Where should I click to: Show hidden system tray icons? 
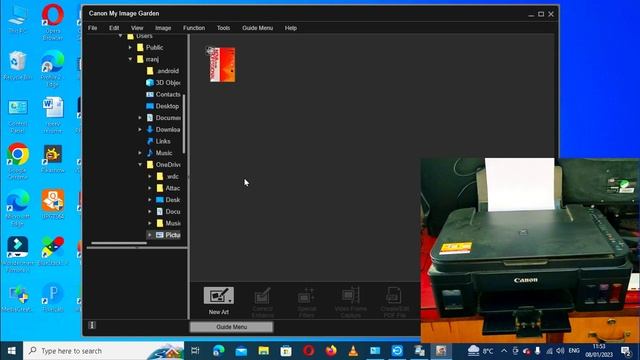[504, 351]
